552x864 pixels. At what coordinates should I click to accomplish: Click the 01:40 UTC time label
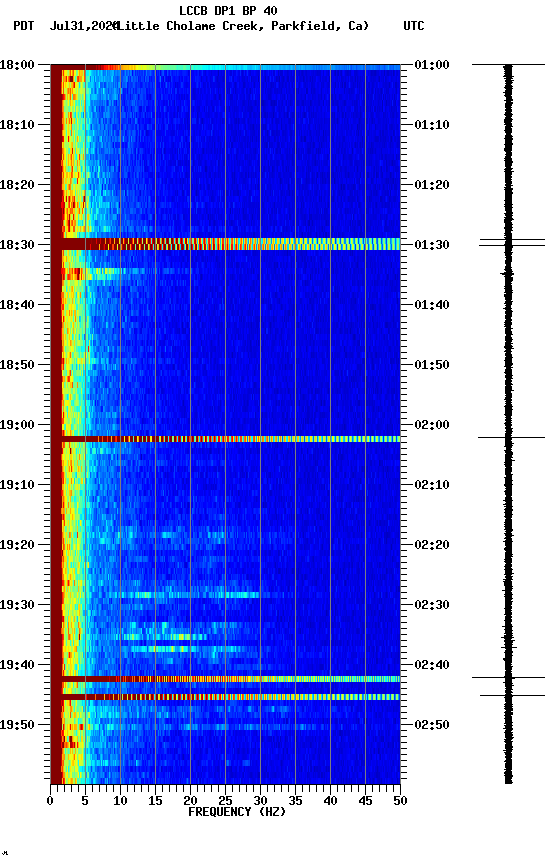coord(432,305)
